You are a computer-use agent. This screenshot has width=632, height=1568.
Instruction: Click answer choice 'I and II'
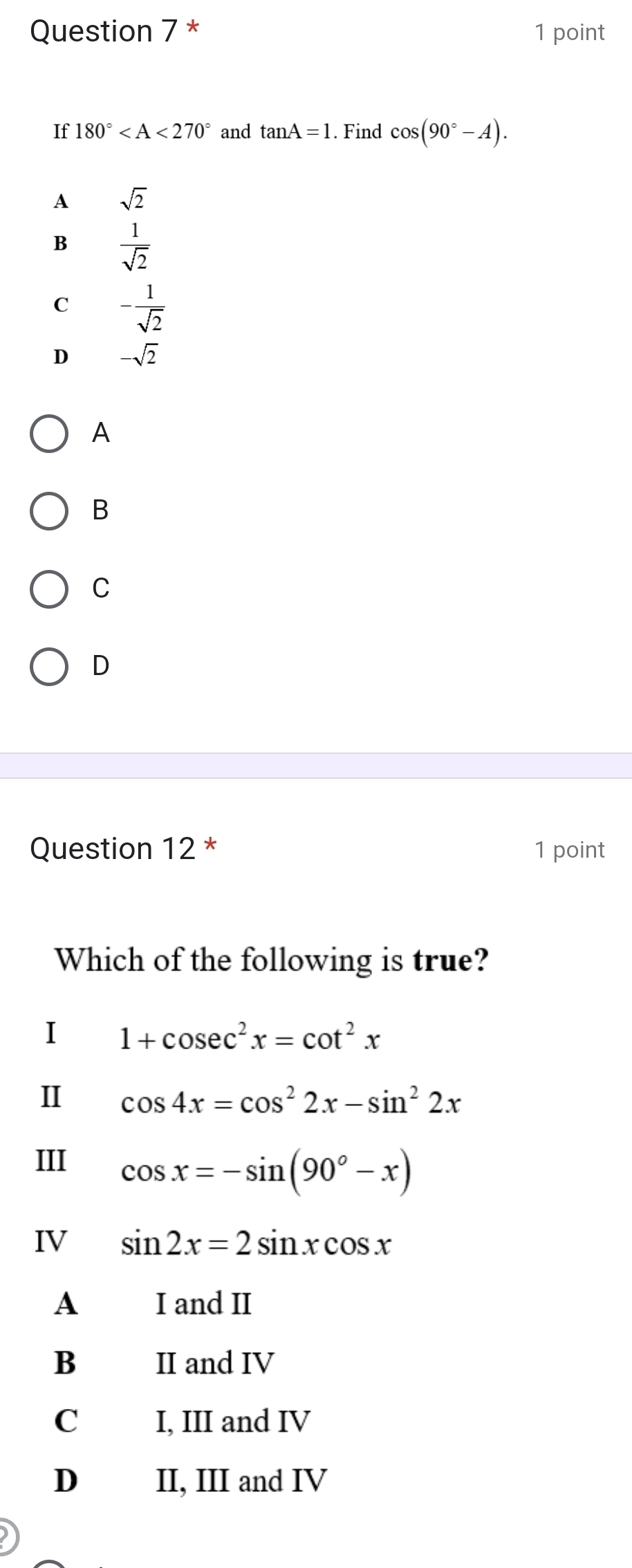201,1304
